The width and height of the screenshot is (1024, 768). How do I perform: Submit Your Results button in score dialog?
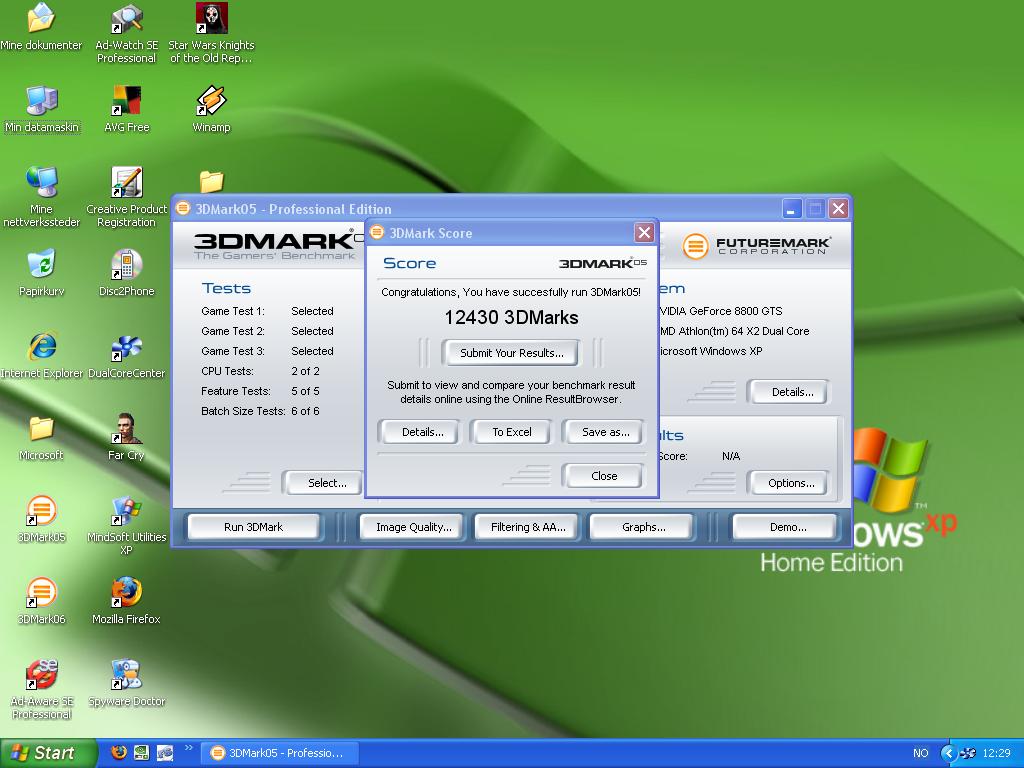[511, 353]
